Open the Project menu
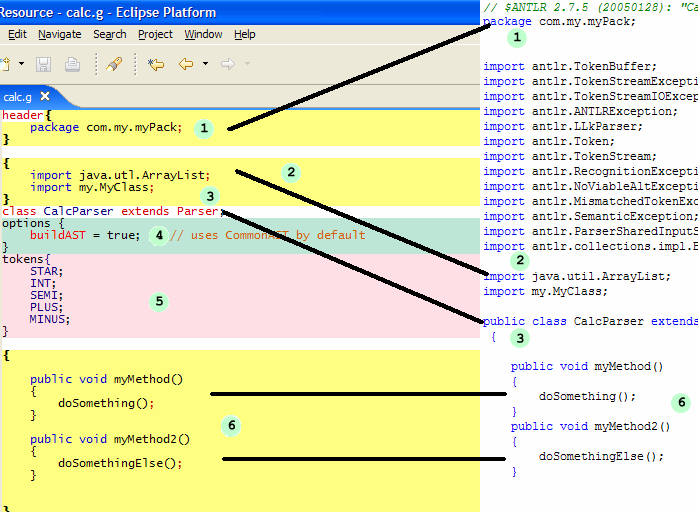 (x=155, y=34)
